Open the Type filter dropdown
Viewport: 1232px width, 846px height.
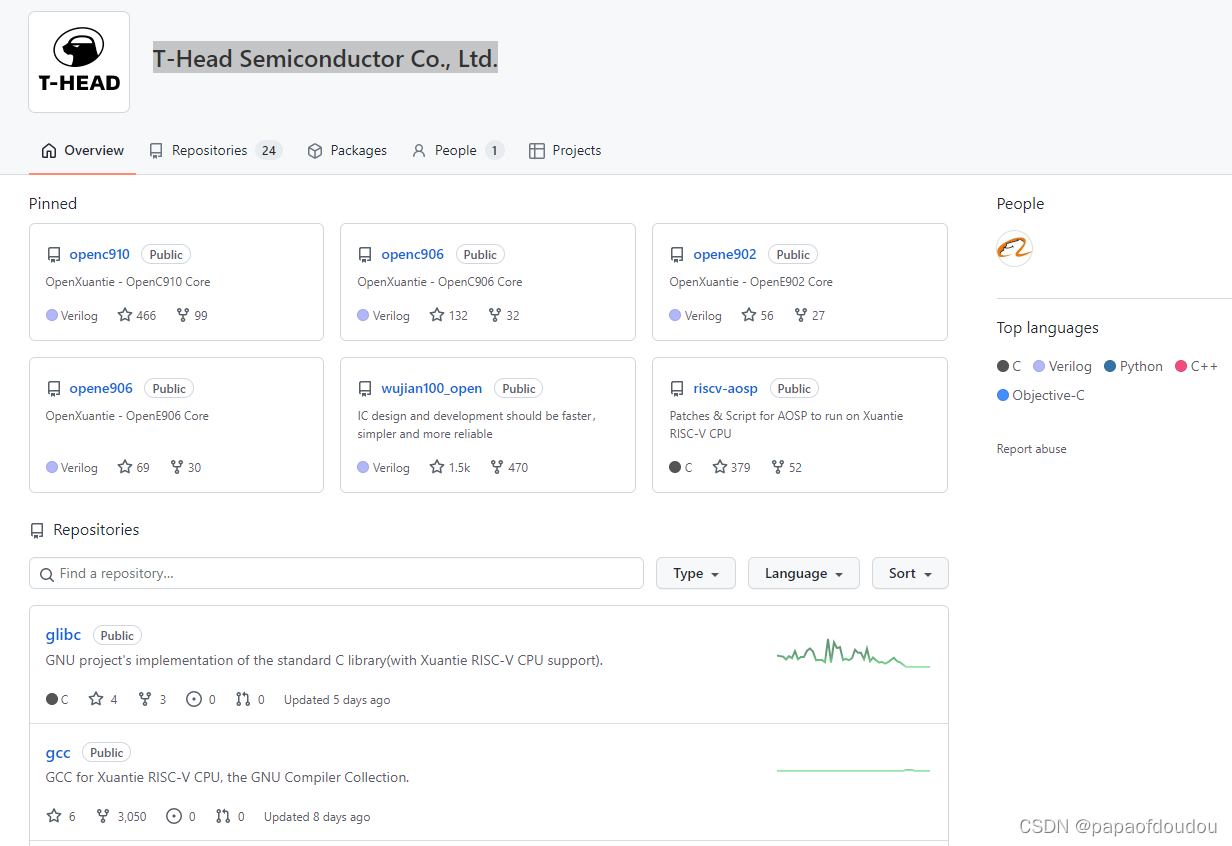(x=696, y=573)
